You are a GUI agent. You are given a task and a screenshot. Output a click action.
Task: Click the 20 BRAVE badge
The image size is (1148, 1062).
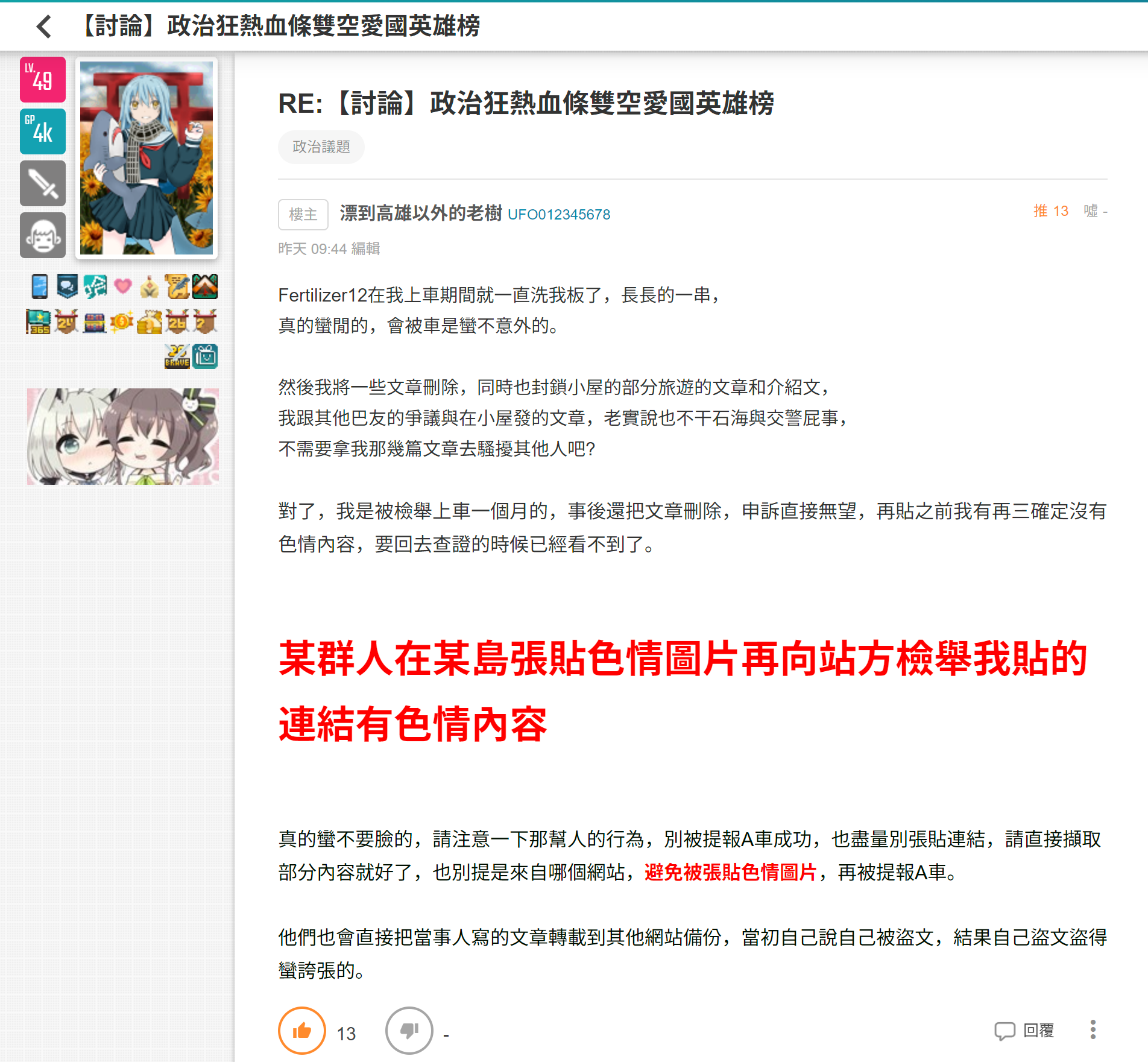click(x=177, y=356)
